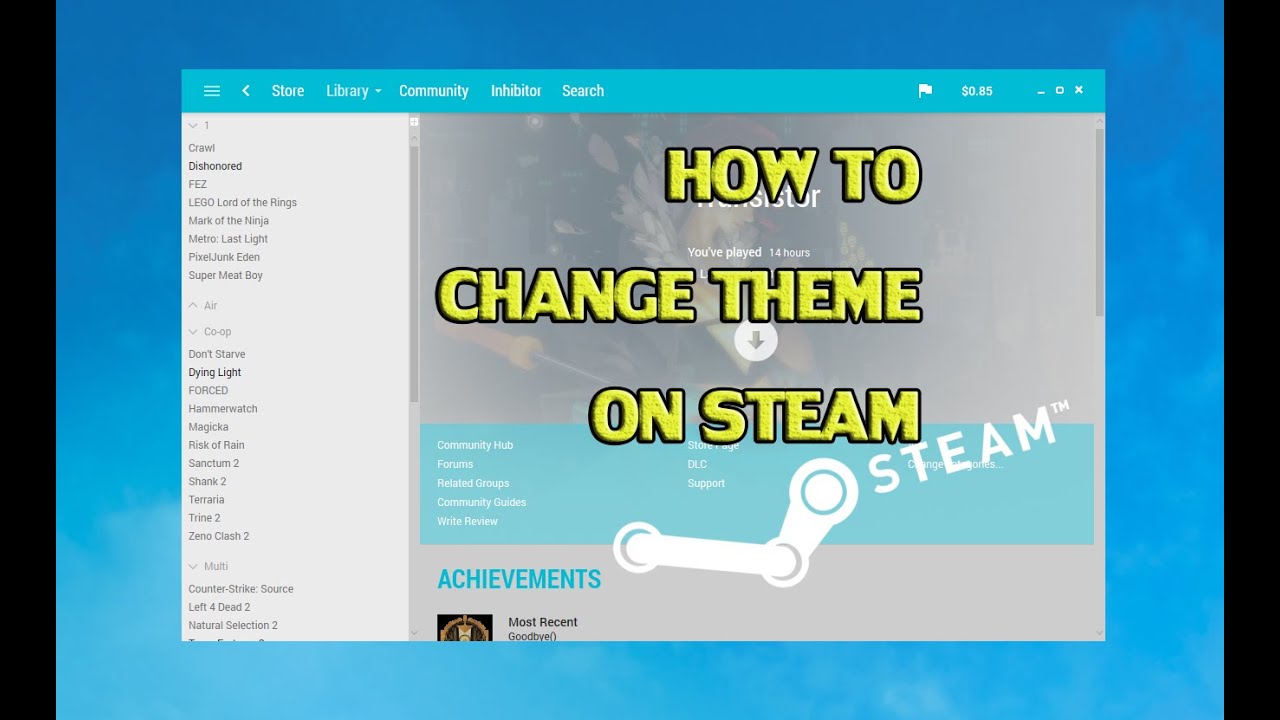Open the DLC link

[x=697, y=464]
